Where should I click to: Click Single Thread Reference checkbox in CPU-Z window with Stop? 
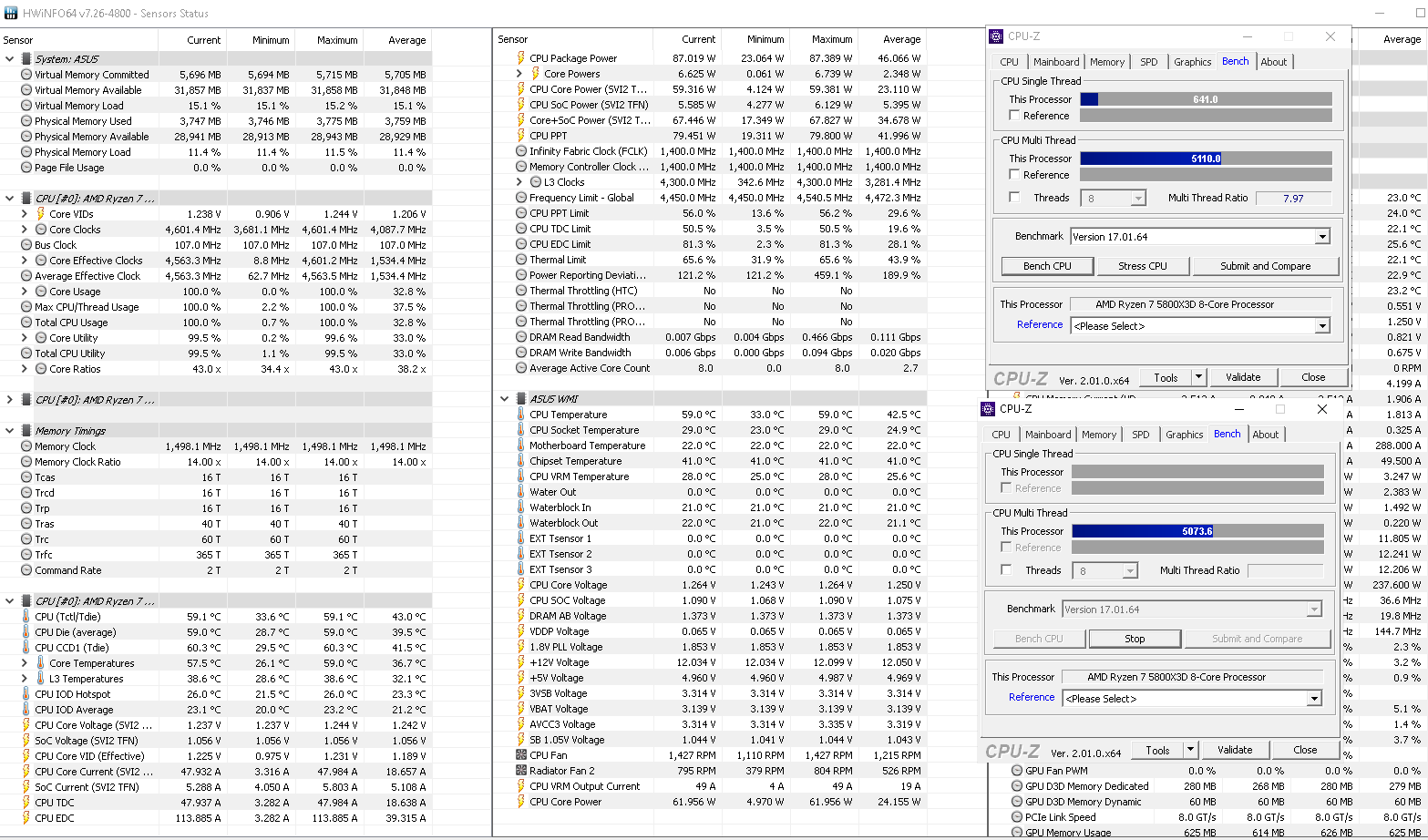(x=1006, y=488)
